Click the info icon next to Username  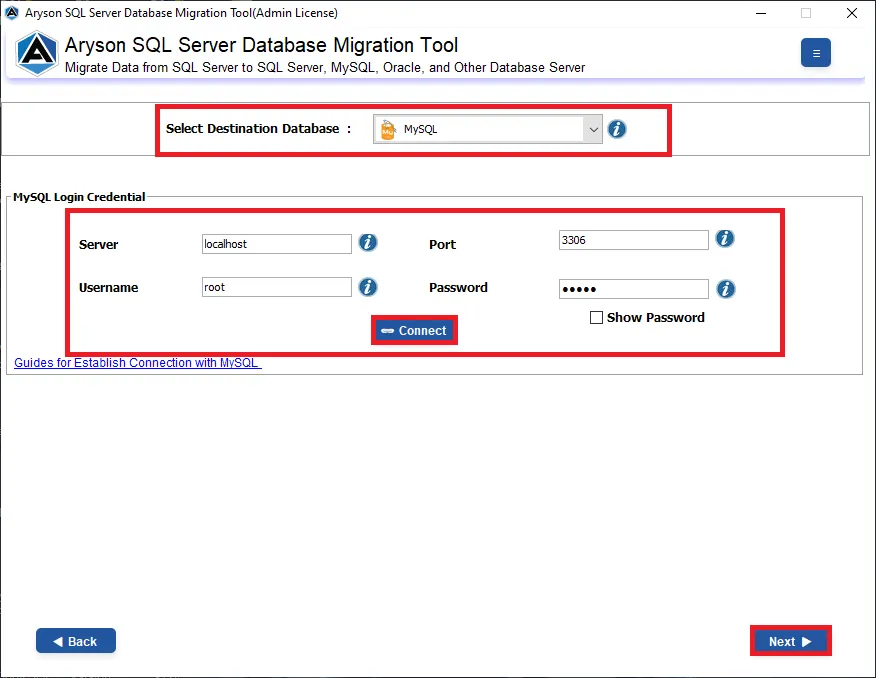(368, 287)
